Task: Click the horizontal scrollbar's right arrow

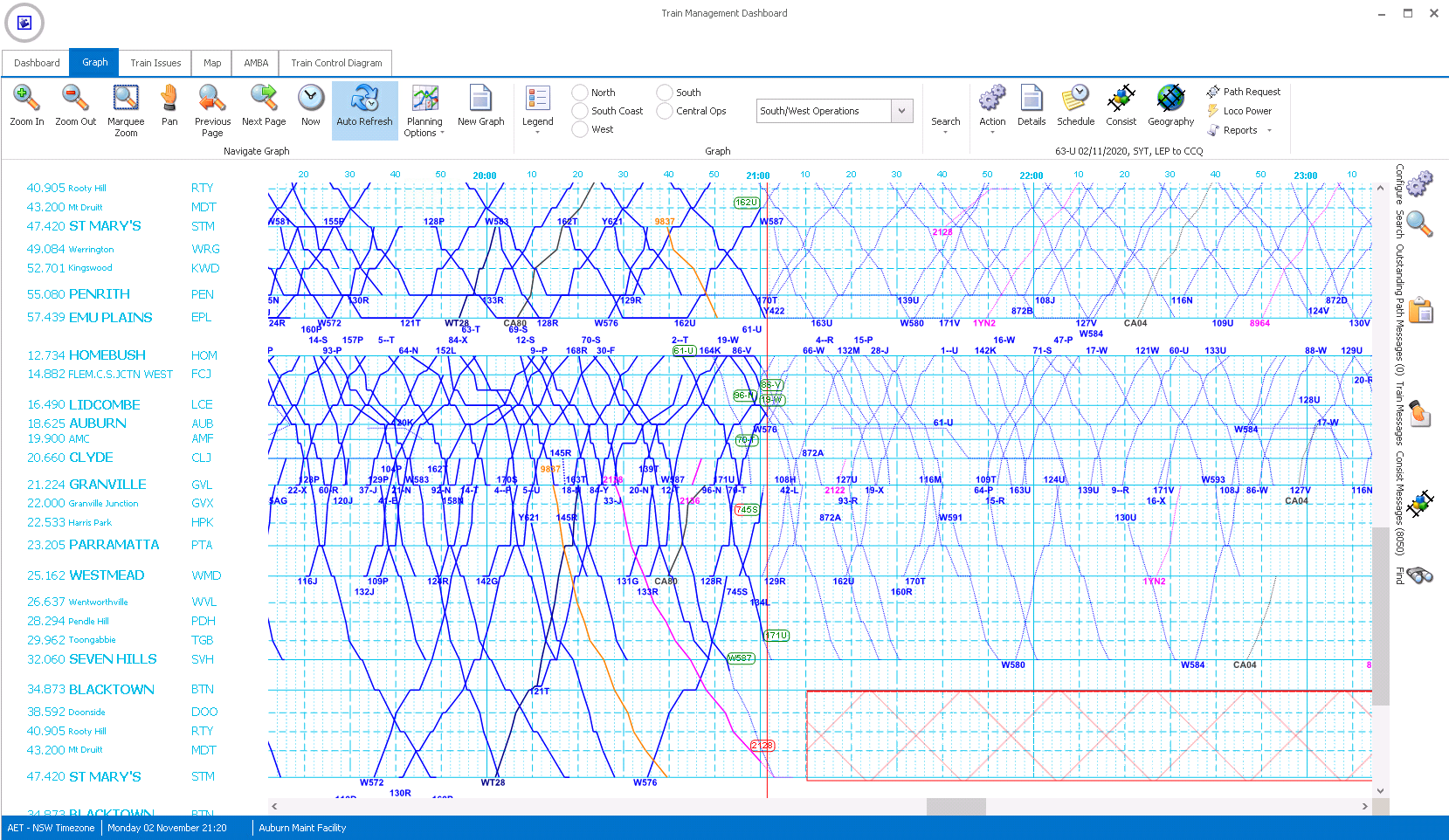Action: [x=1367, y=807]
